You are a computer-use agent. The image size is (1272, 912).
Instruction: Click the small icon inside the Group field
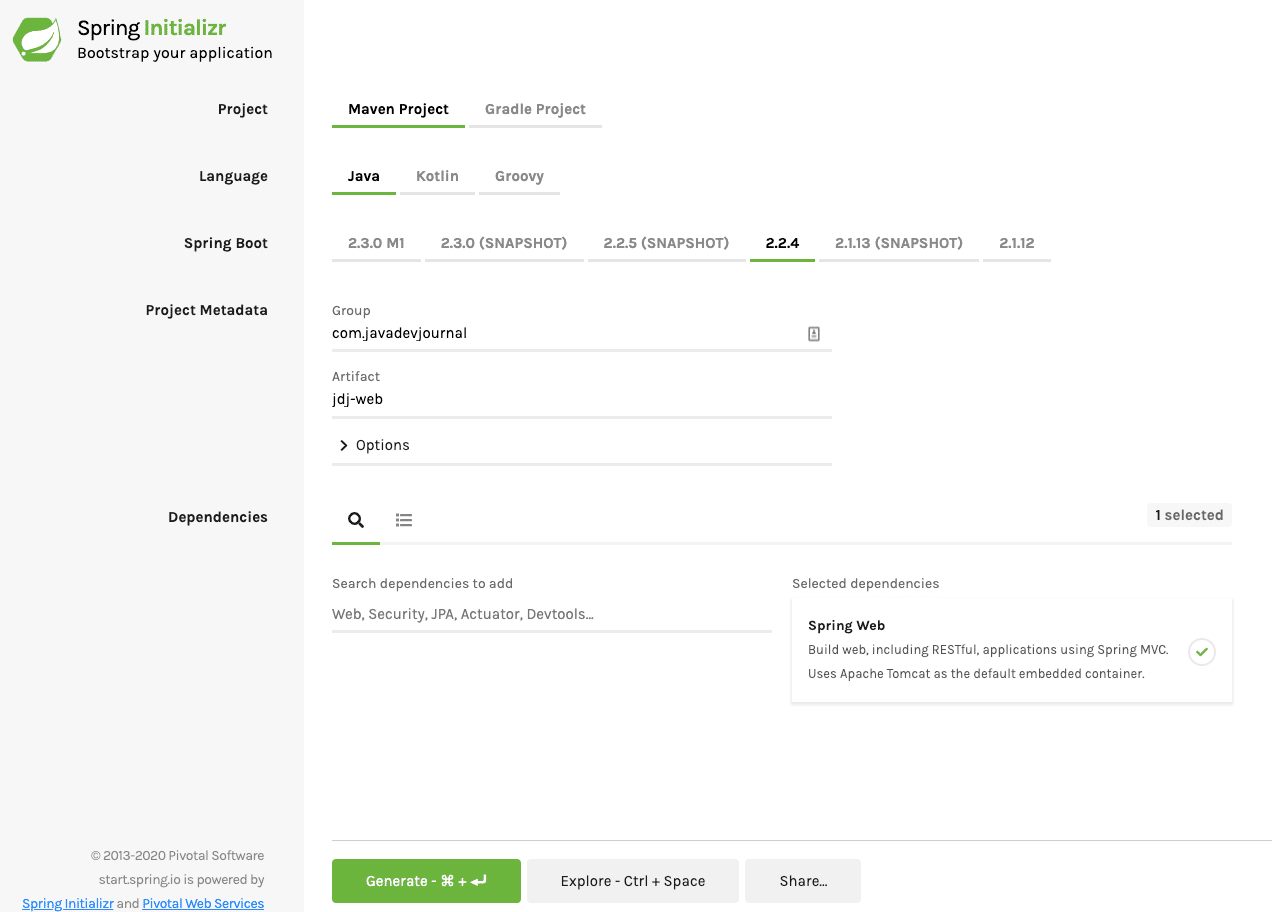[x=813, y=333]
